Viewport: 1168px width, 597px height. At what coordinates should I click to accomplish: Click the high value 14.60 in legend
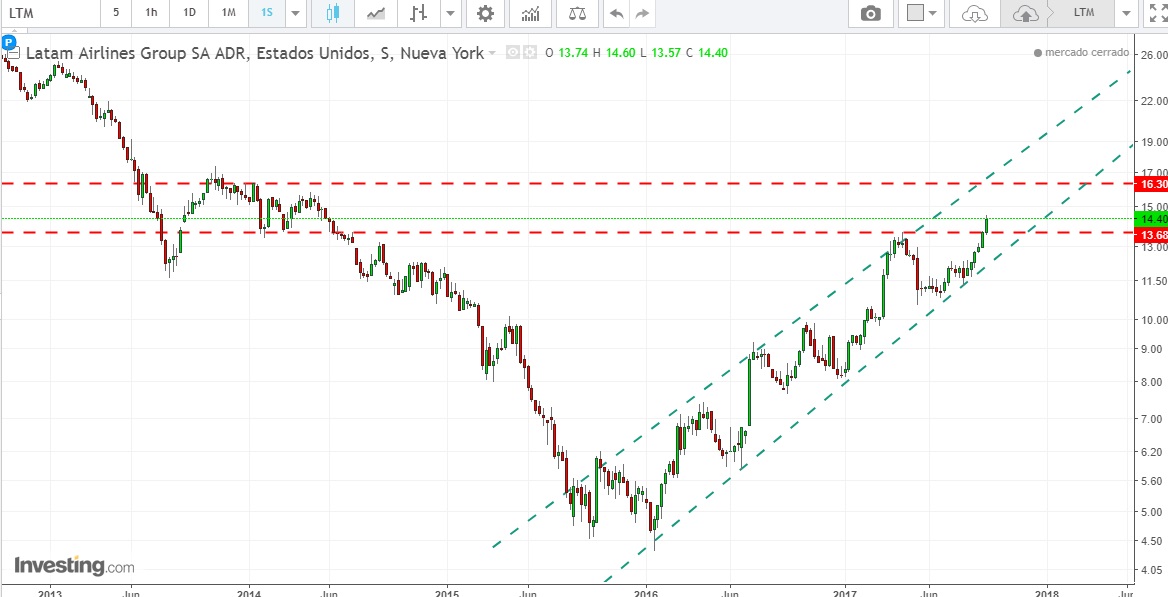[x=620, y=53]
